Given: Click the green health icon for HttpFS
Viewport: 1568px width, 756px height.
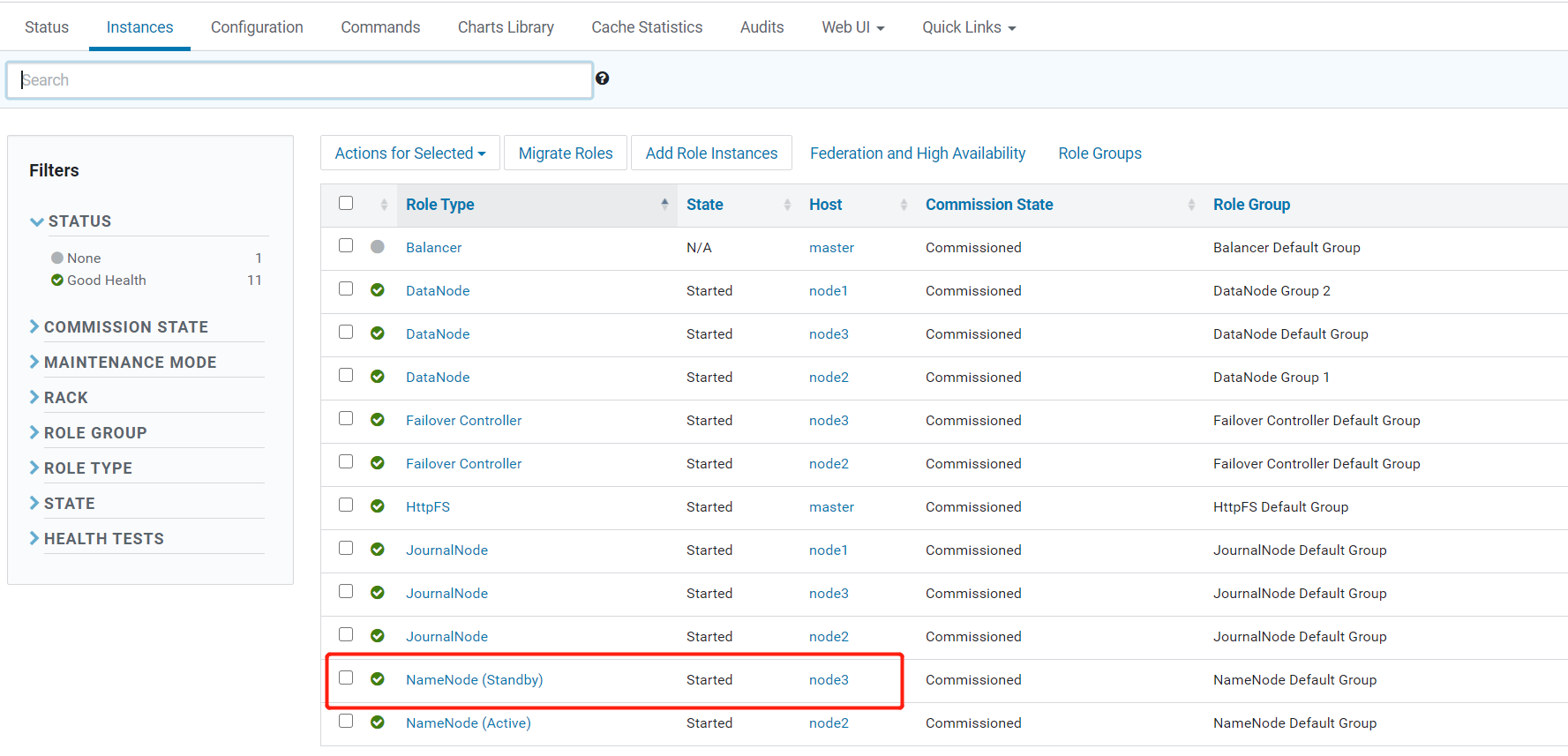Looking at the screenshot, I should [x=378, y=506].
